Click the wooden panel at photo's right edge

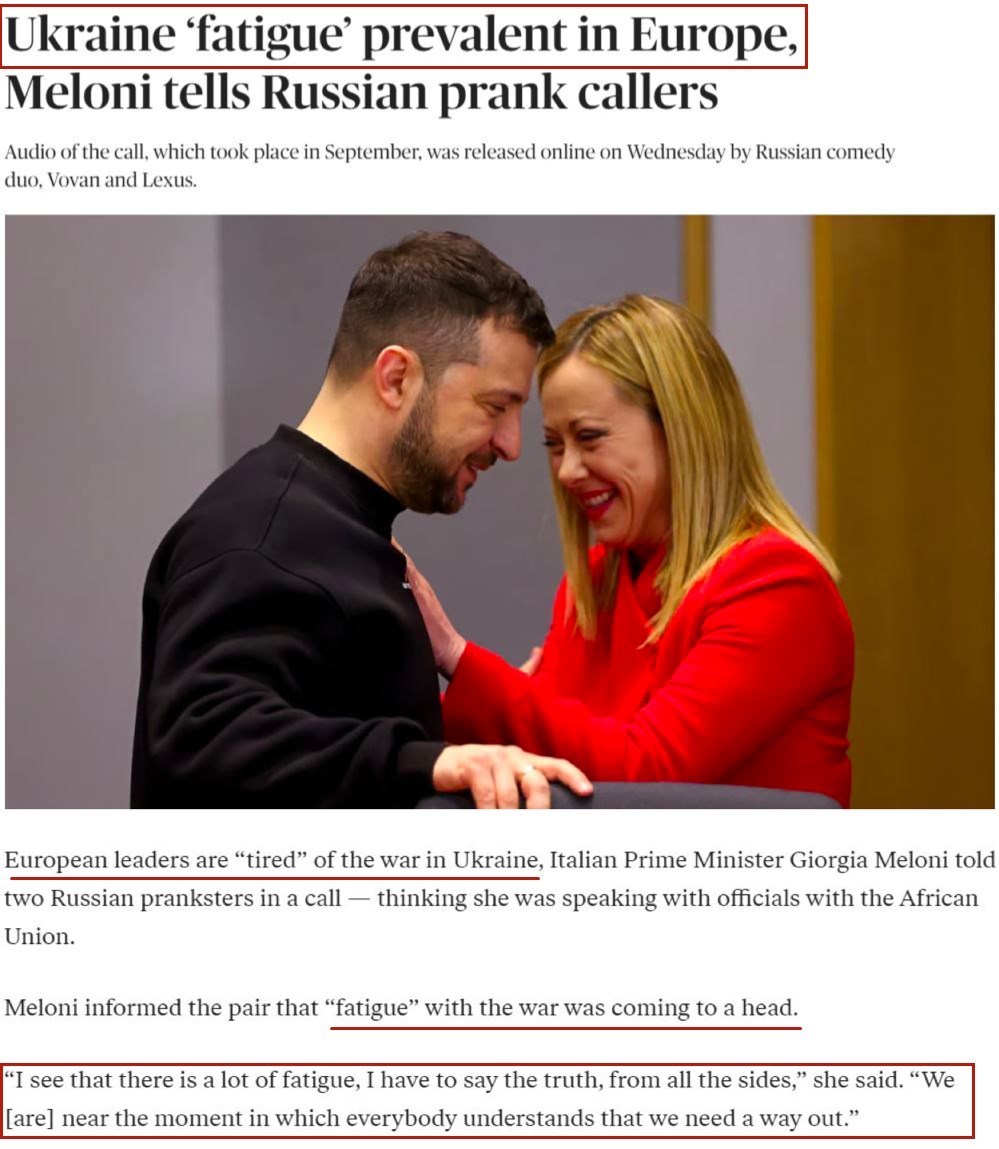[x=905, y=511]
